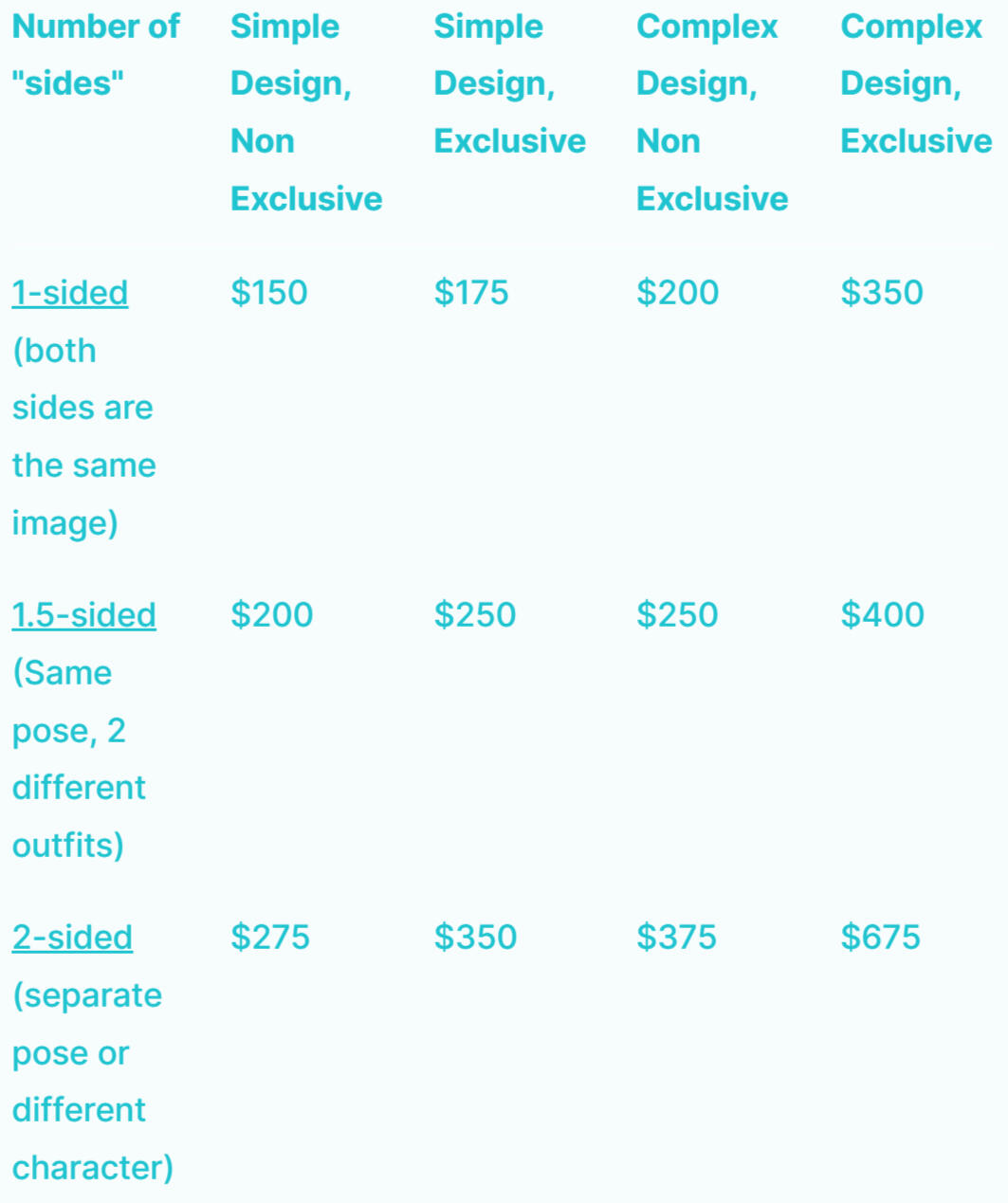This screenshot has height=1203, width=1008.
Task: Select the $175 price cell
Action: [x=471, y=293]
